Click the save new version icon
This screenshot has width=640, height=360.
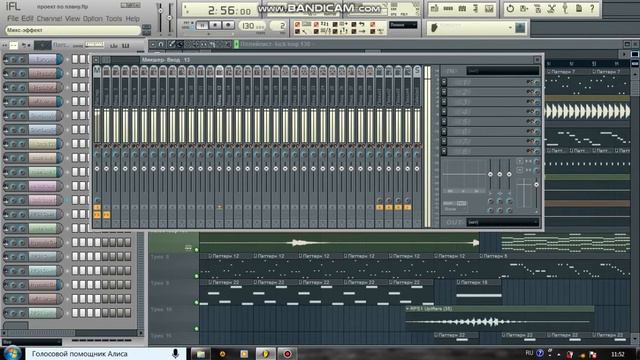click(x=524, y=9)
